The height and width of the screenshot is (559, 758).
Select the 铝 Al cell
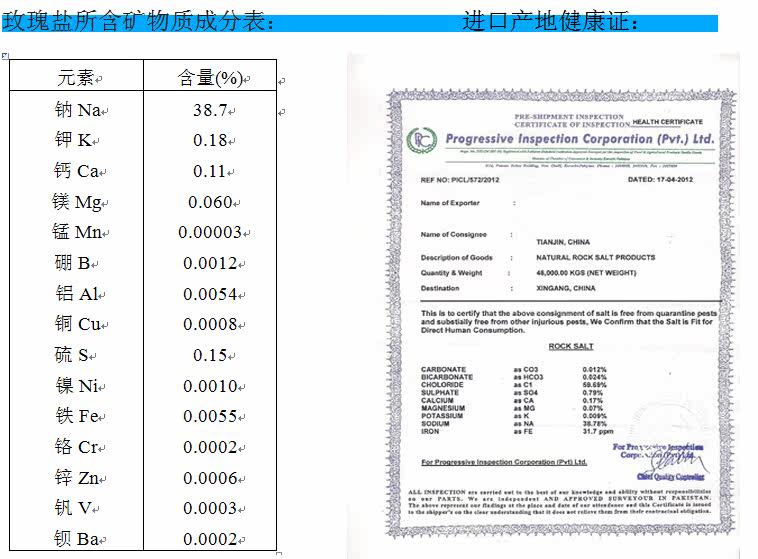coord(77,294)
